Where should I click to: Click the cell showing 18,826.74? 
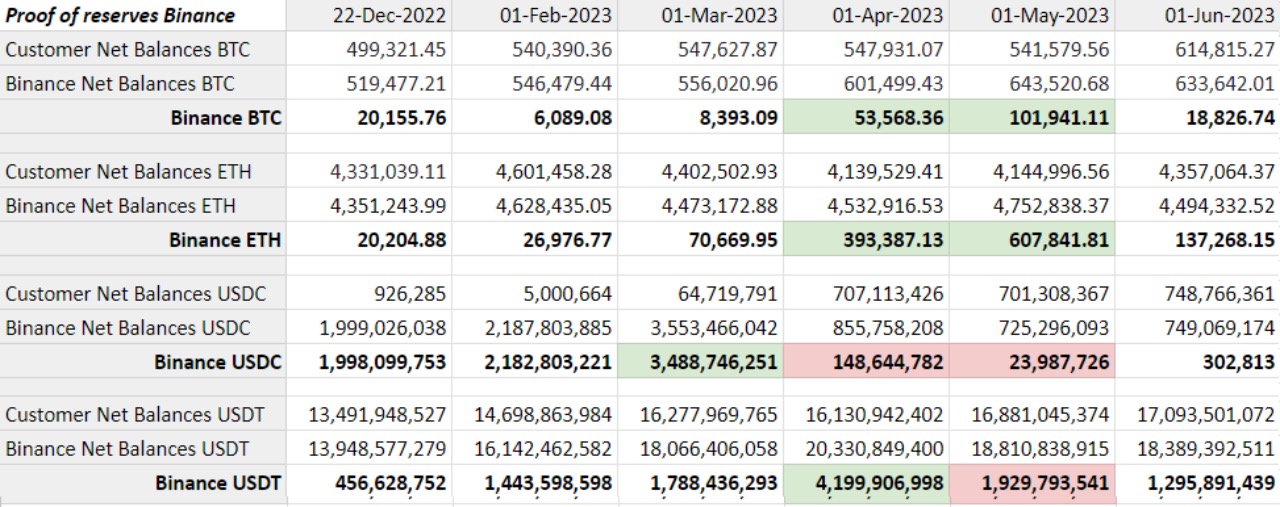[1198, 118]
